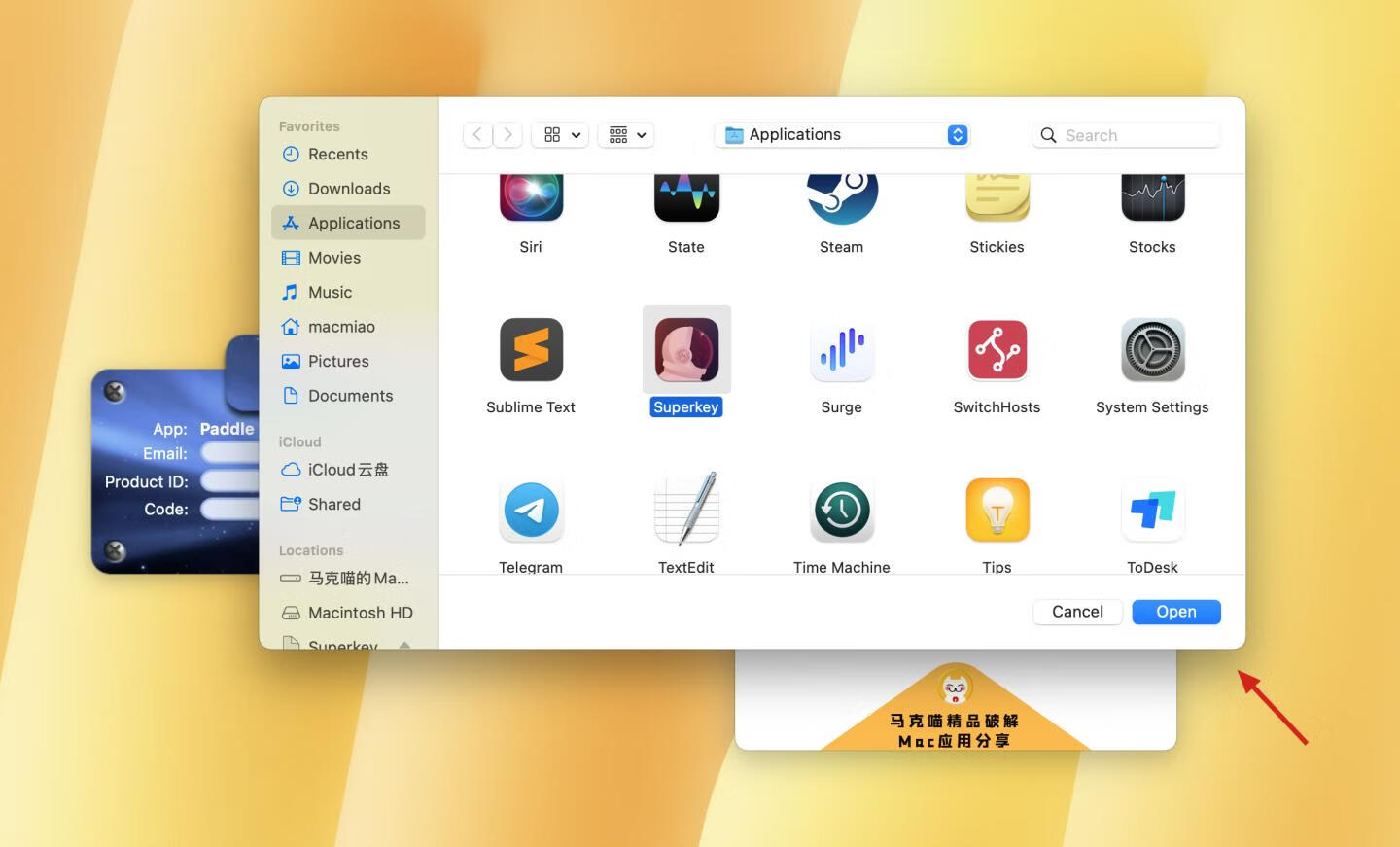Screen dimensions: 1400x847
Task: Select the Steam app icon
Action: coord(842,199)
